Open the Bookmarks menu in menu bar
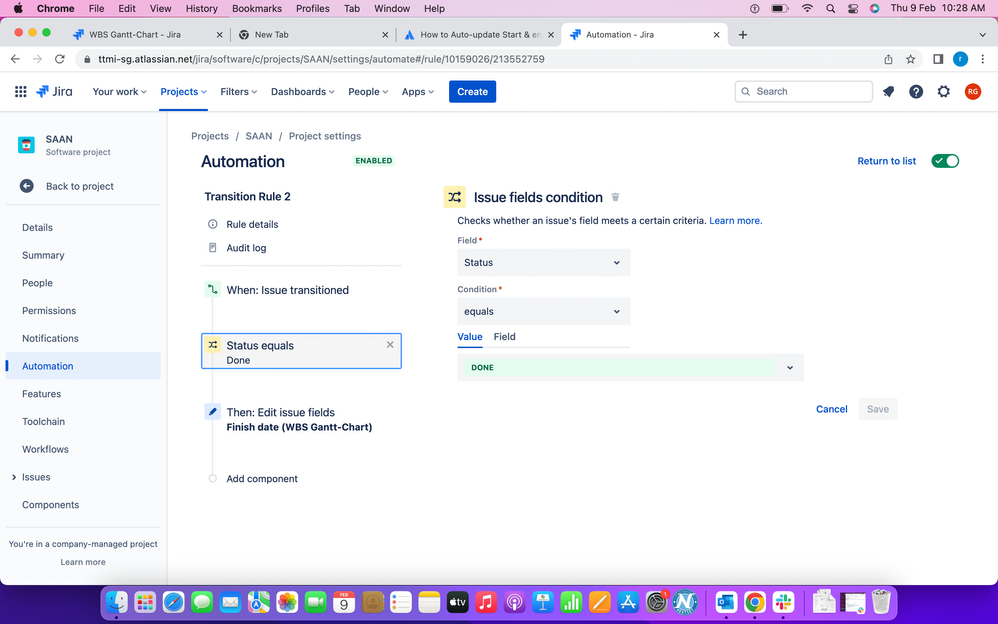The height and width of the screenshot is (624, 998). tap(257, 8)
